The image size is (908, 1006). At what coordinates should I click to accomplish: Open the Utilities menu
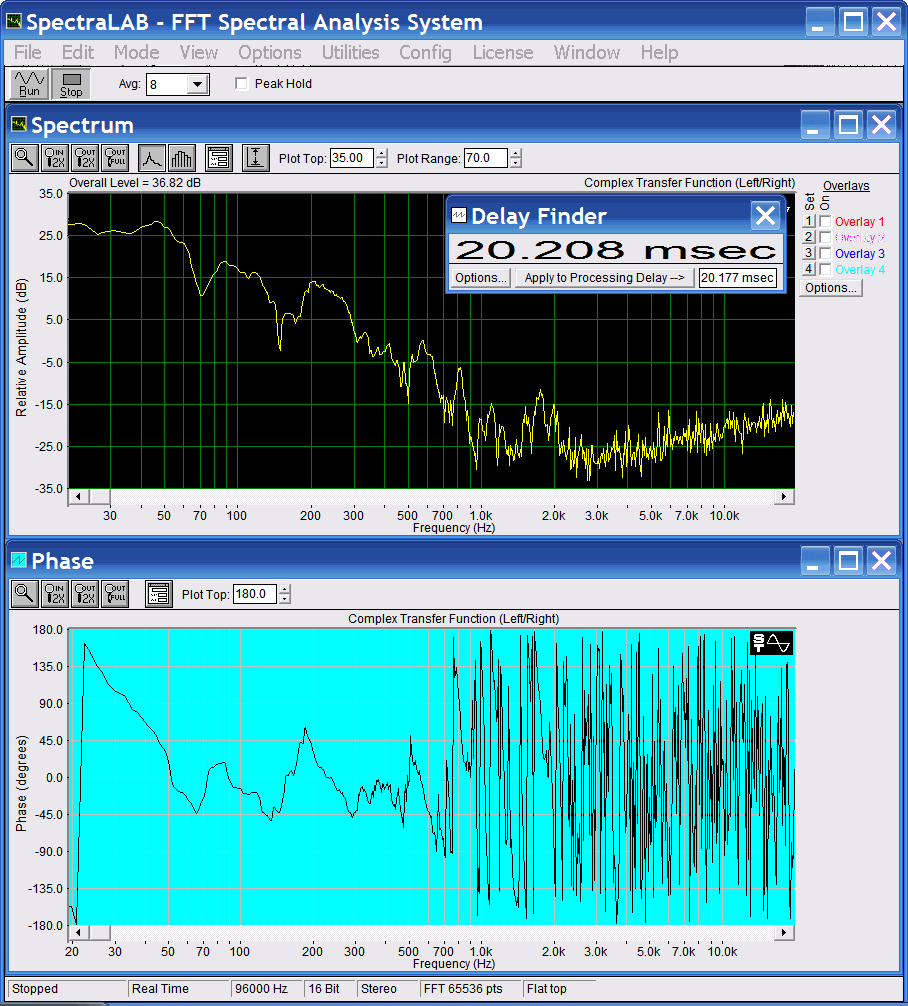[x=350, y=52]
